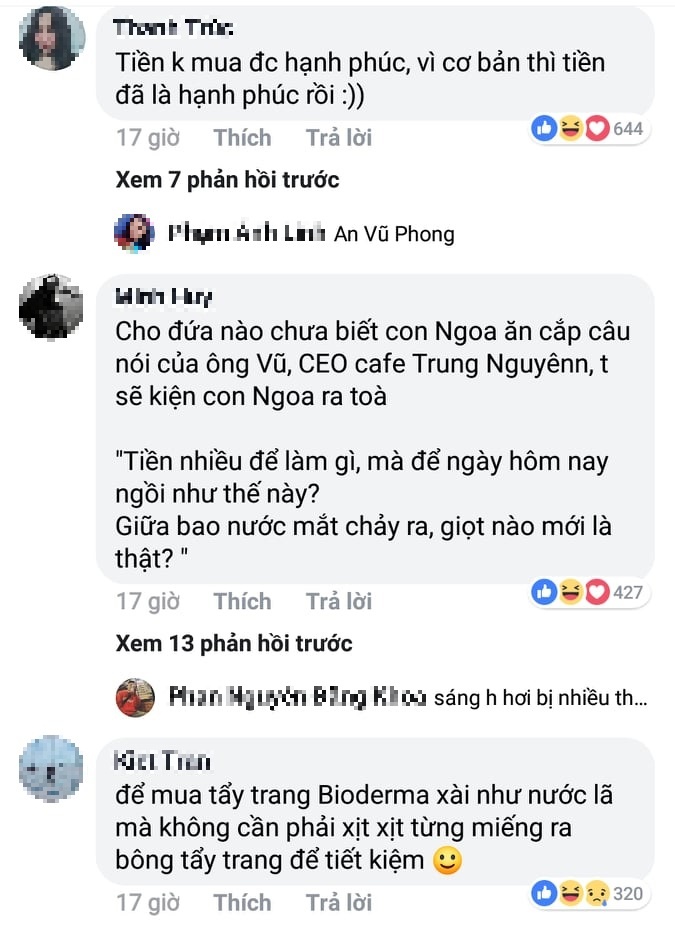675x929 pixels.
Task: Open tagged profile 'An Vũ Phong'
Action: (x=397, y=234)
